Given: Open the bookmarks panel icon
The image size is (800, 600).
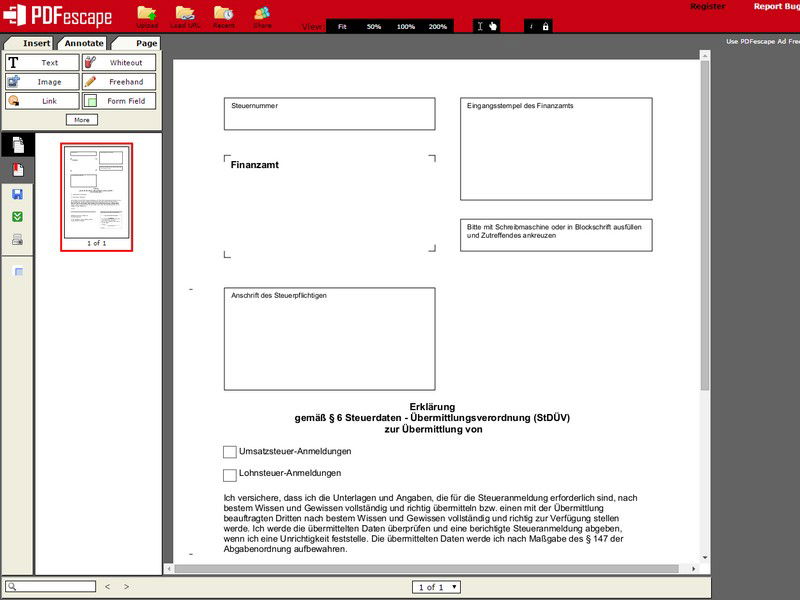Looking at the screenshot, I should coord(18,169).
